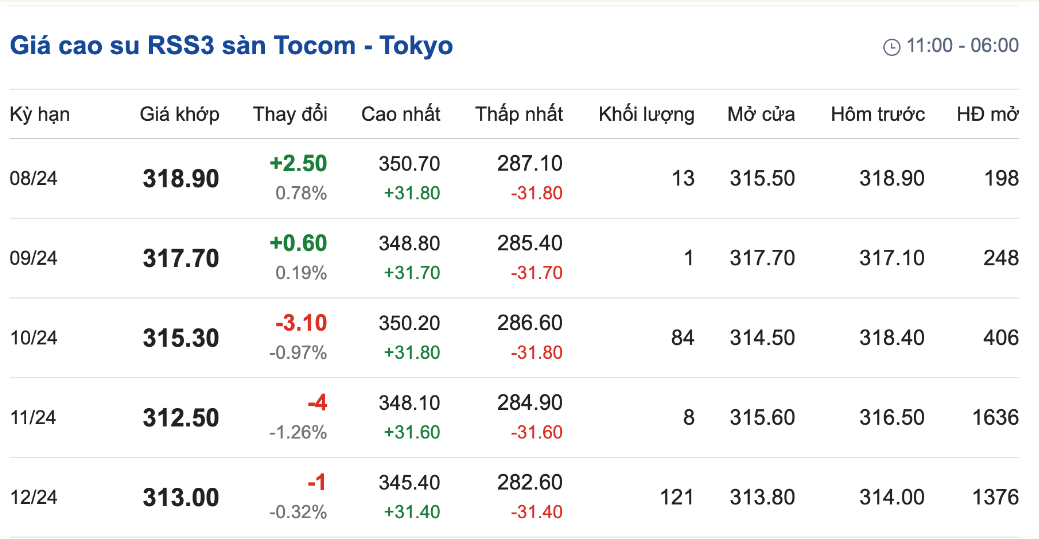Select the Thấp nhất column header
Viewport: 1039px width, 539px height.
(x=519, y=114)
